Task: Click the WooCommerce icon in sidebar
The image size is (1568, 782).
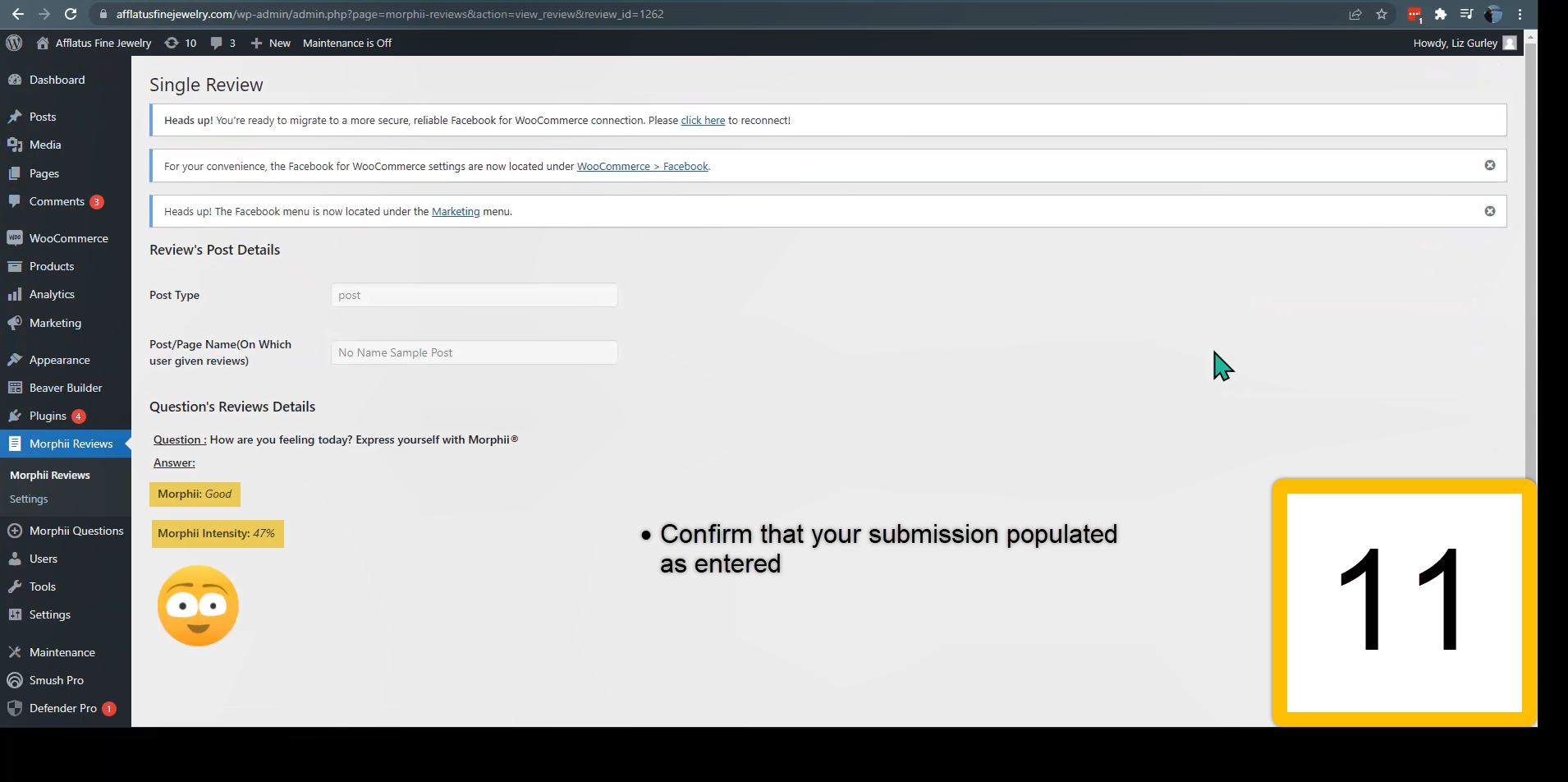Action: (x=15, y=238)
